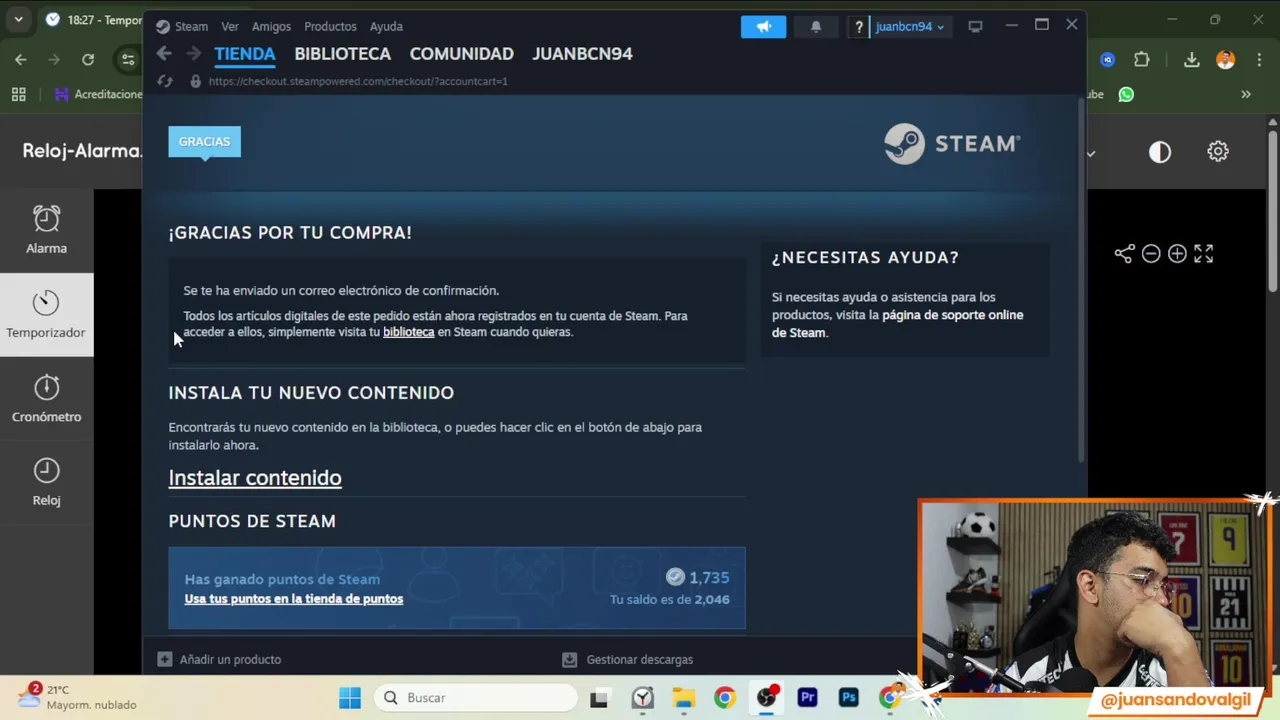Expand hidden bookmarks chevron in Chrome
This screenshot has height=720, width=1280.
pyautogui.click(x=1246, y=94)
